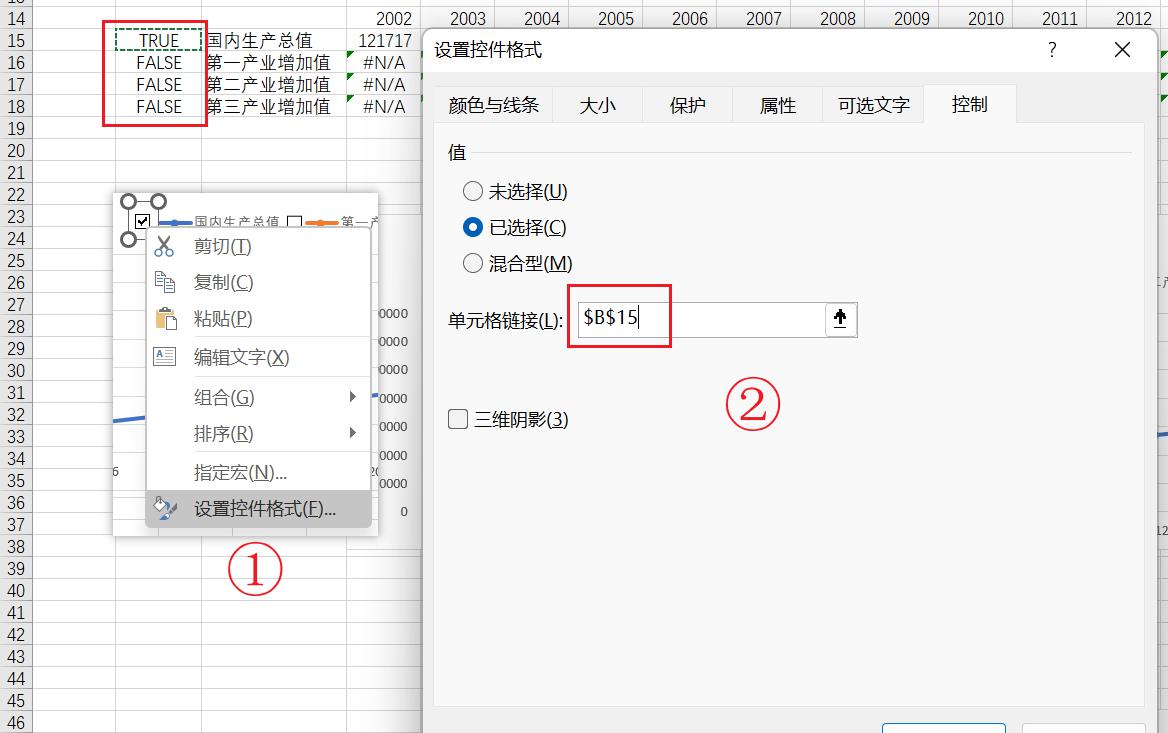Click row header 45
This screenshot has width=1168, height=733.
click(x=16, y=700)
